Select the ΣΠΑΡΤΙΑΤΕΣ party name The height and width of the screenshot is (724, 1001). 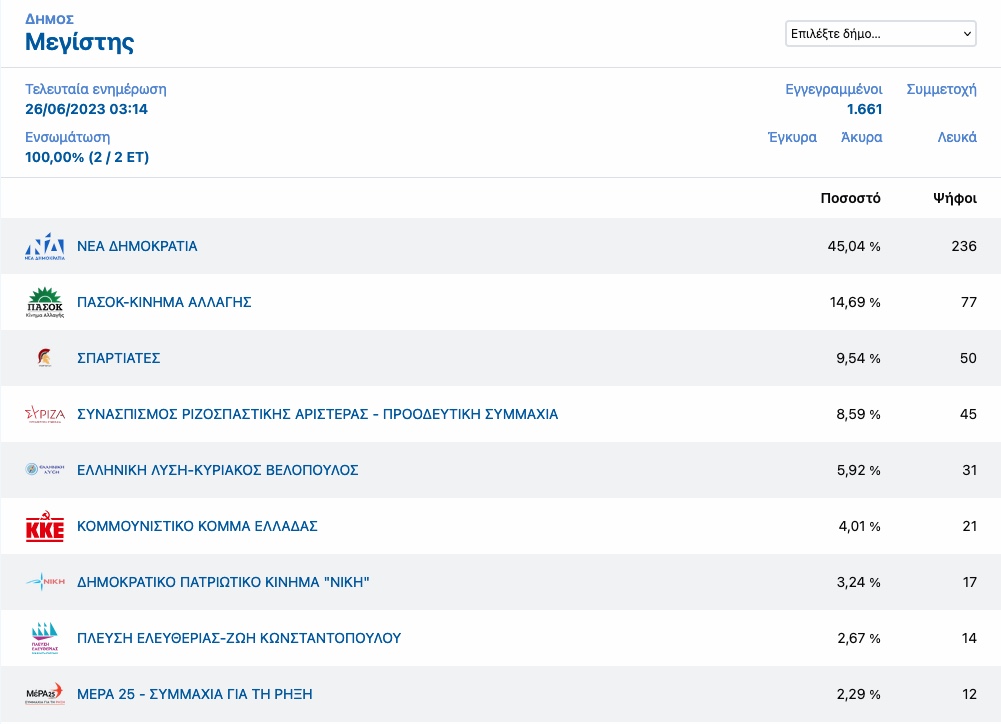click(119, 358)
